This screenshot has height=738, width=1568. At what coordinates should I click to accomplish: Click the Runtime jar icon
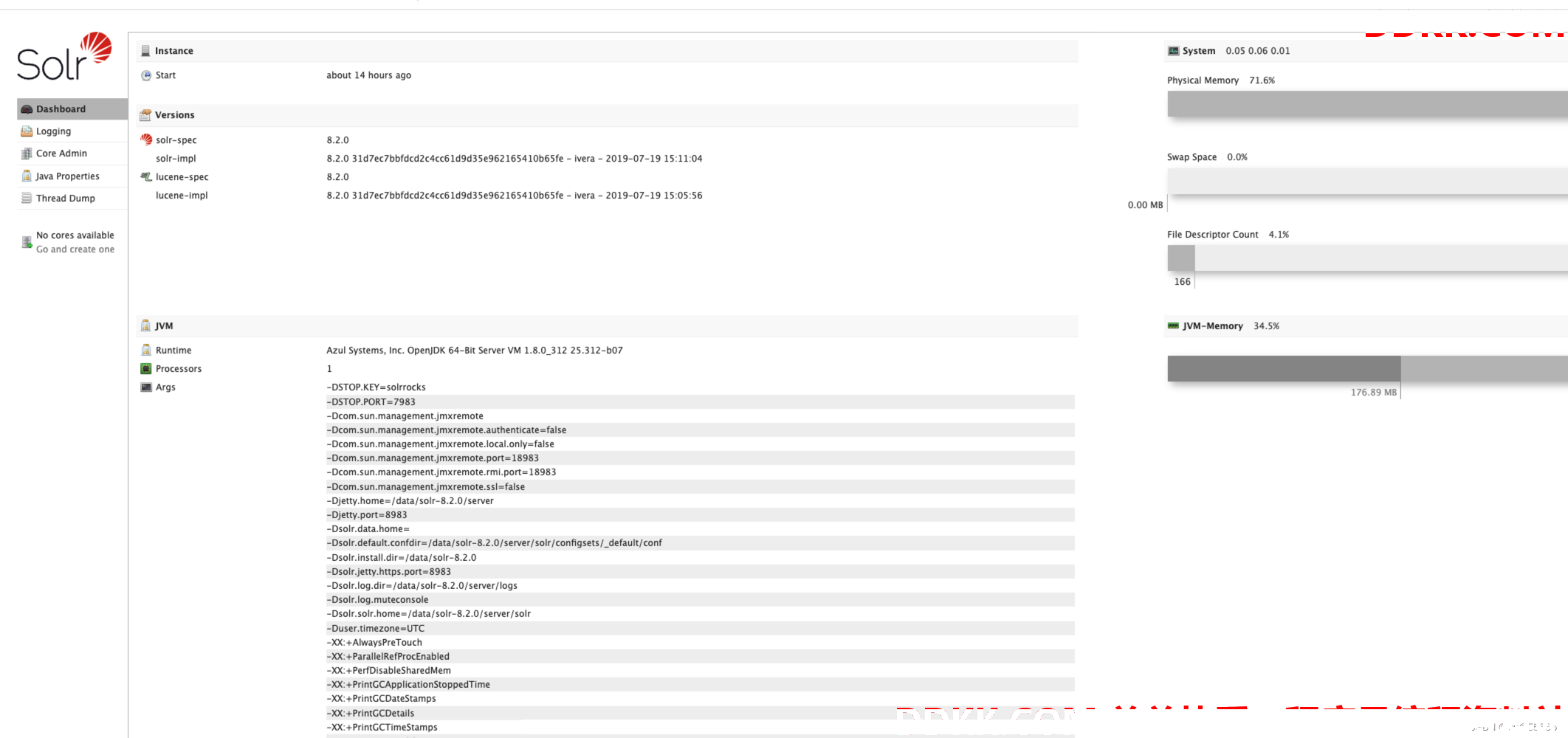tap(146, 351)
